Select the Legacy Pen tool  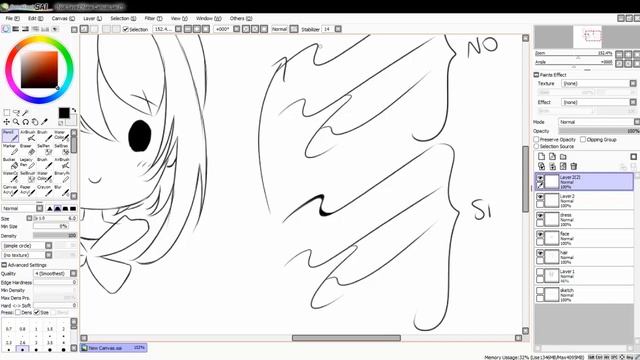(27, 163)
